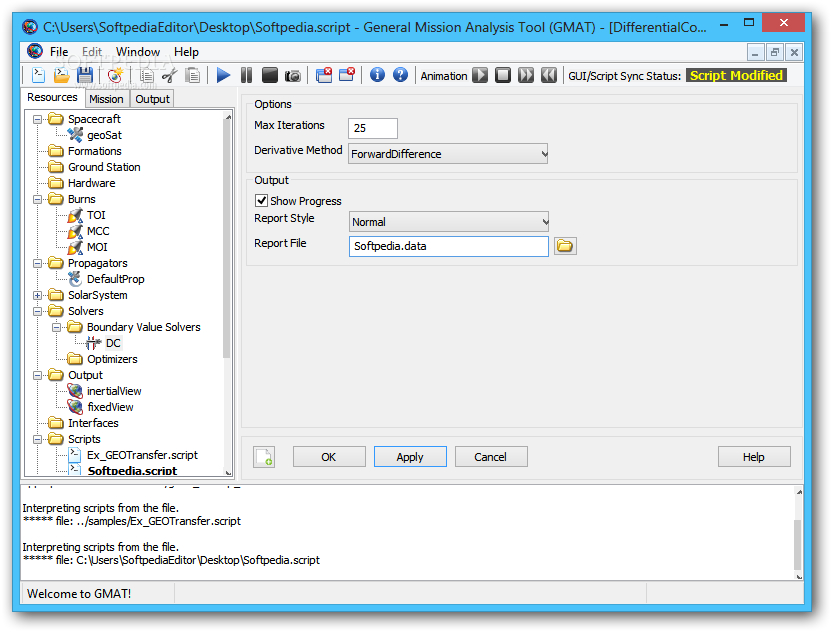Select the Softpedia.script tree item
Viewport: 832px width, 632px height.
(x=132, y=471)
